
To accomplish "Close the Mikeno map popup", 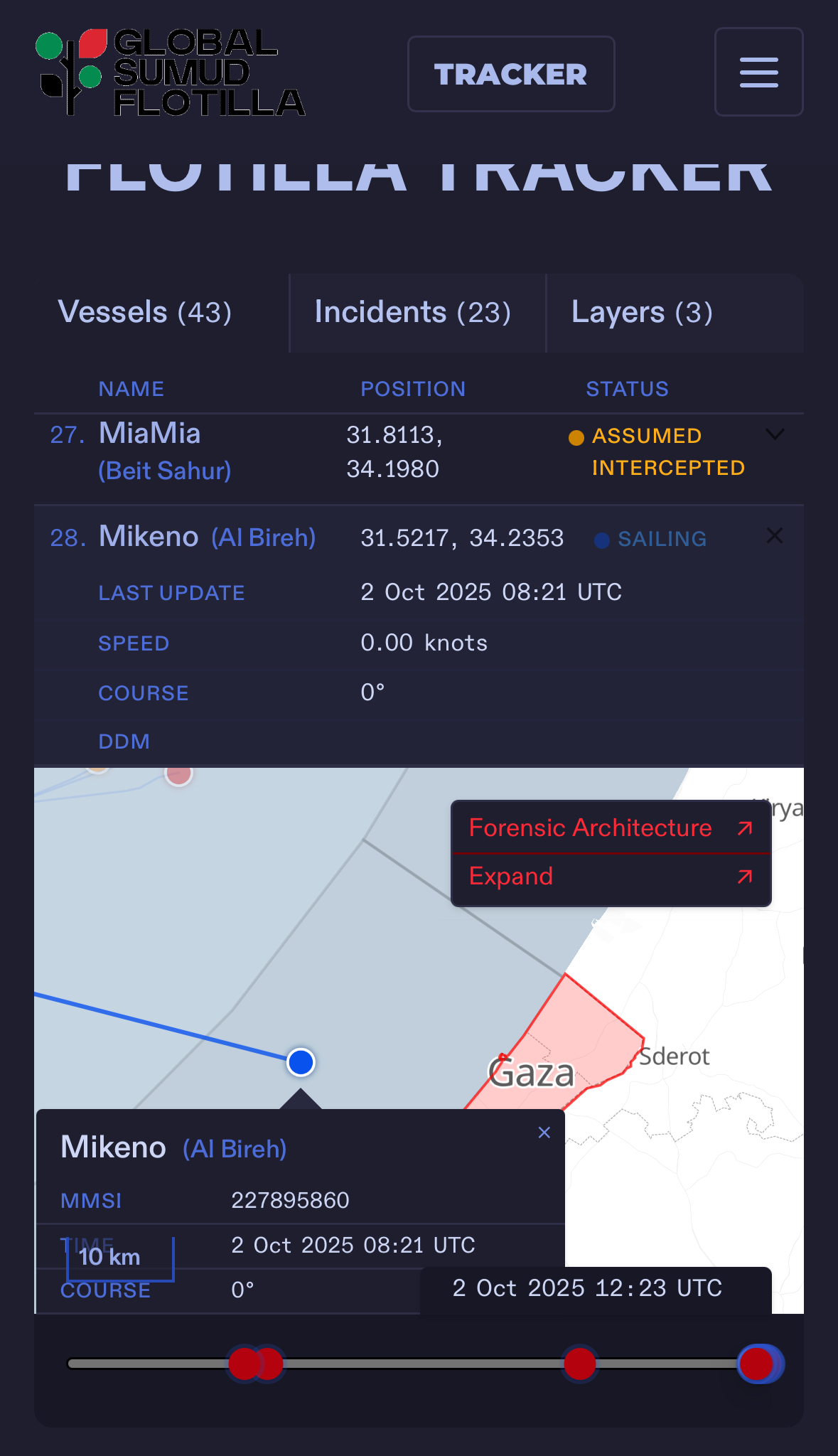I will click(x=544, y=1133).
